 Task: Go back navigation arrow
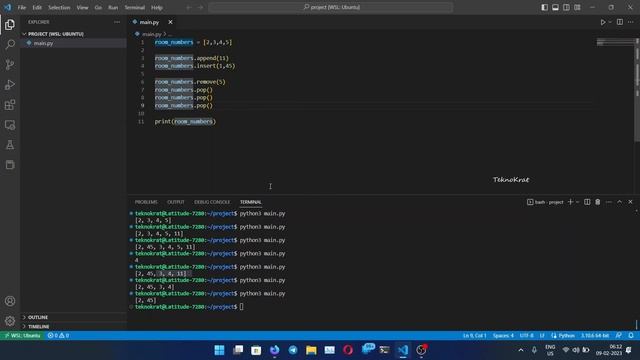189,7
